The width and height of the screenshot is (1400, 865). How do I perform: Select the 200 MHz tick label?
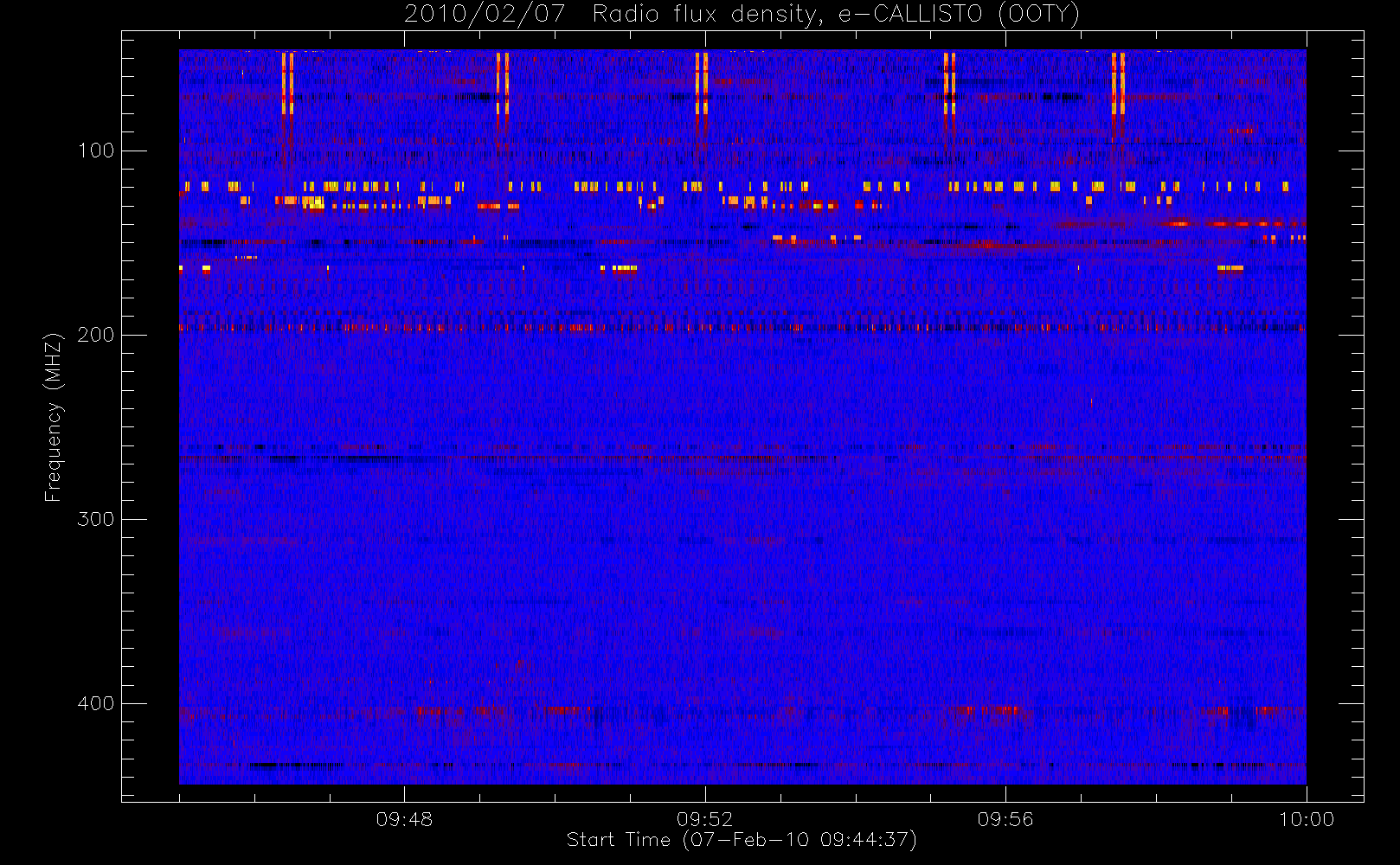point(96,335)
